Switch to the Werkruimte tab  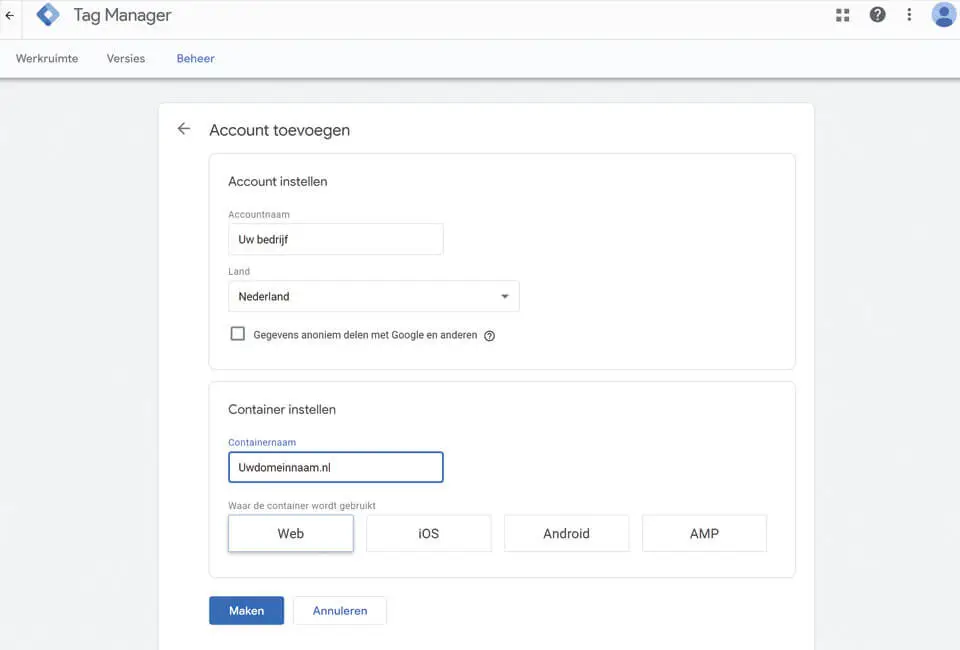(x=47, y=59)
